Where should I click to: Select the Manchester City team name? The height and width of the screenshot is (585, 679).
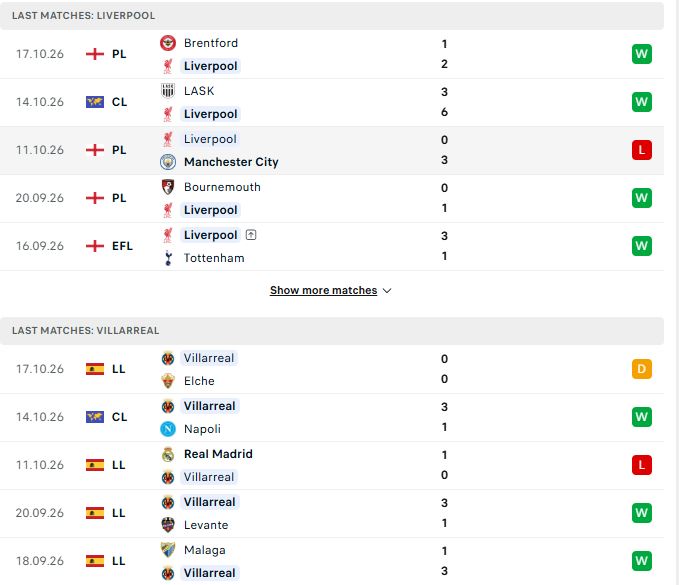click(231, 162)
